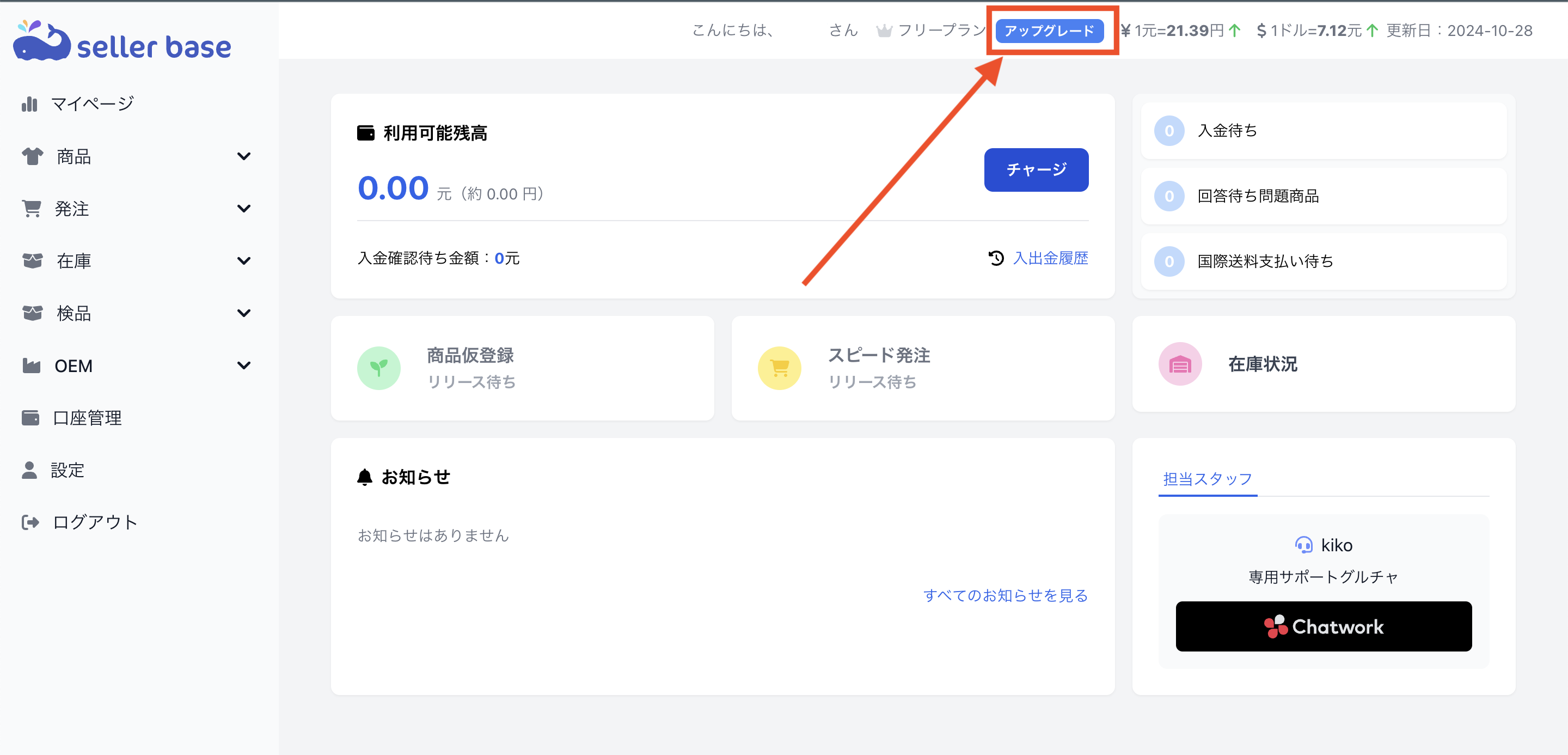Select ログアウト from the sidebar
Image resolution: width=1568 pixels, height=755 pixels.
tap(30, 522)
